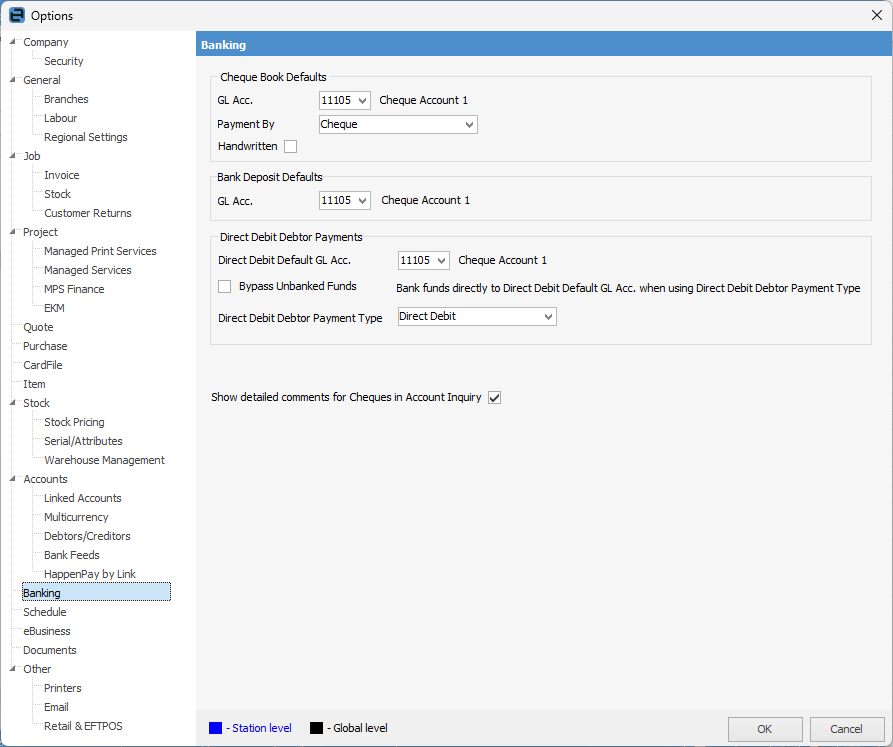Select the Regional Settings item

point(85,137)
